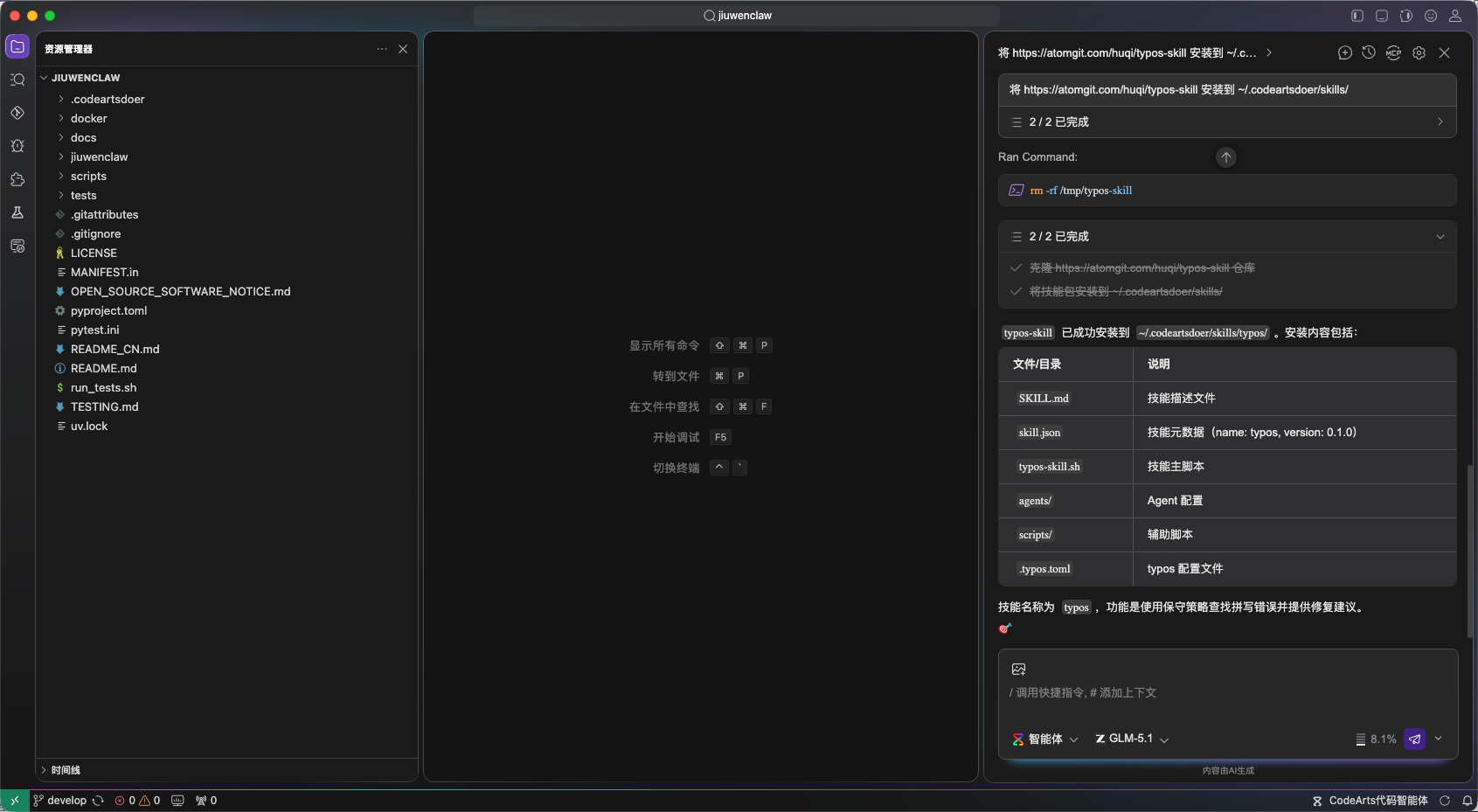
Task: Open pyproject.toml file
Action: (226, 311)
